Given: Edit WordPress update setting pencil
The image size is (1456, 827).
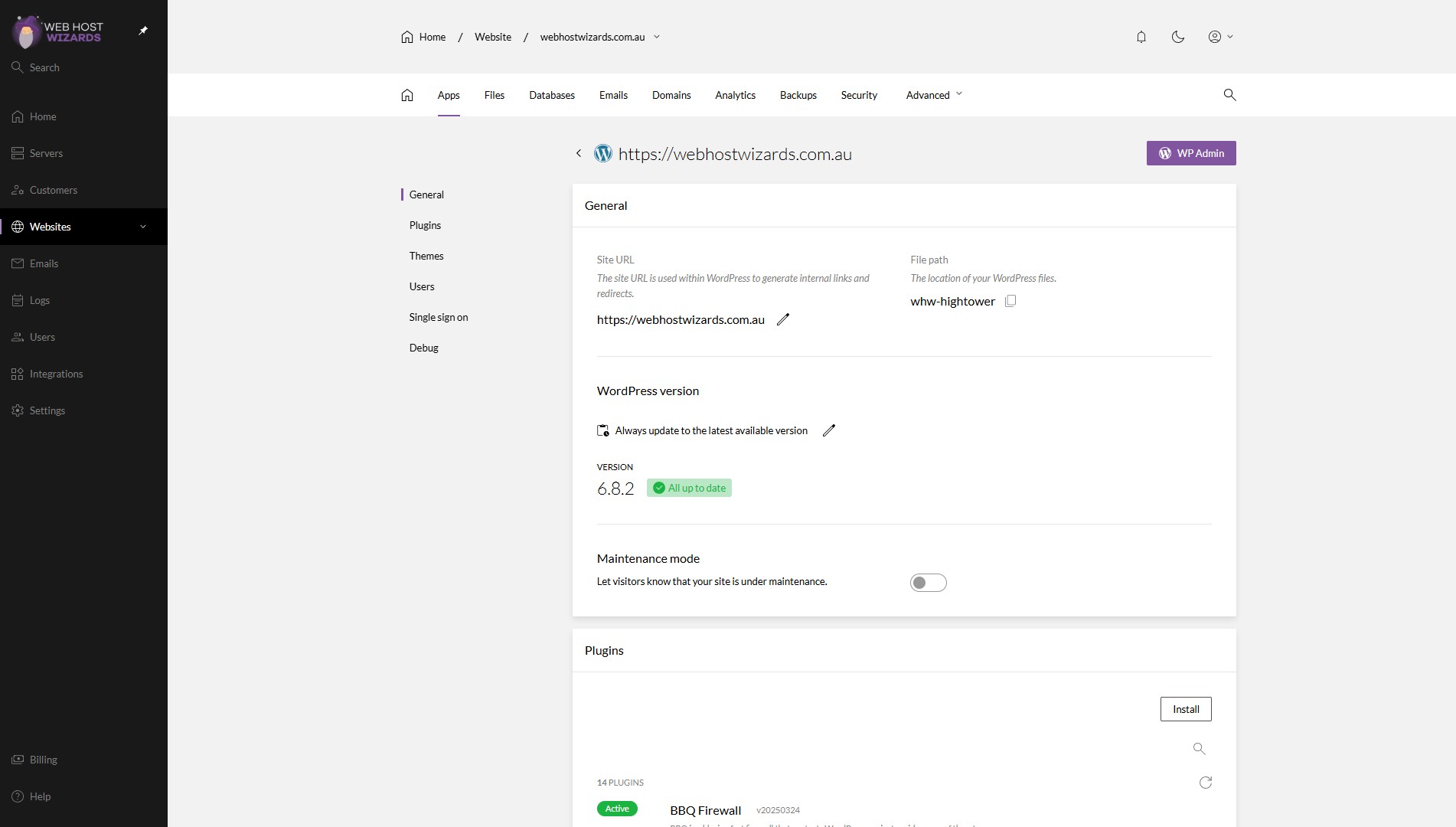Looking at the screenshot, I should (x=828, y=430).
